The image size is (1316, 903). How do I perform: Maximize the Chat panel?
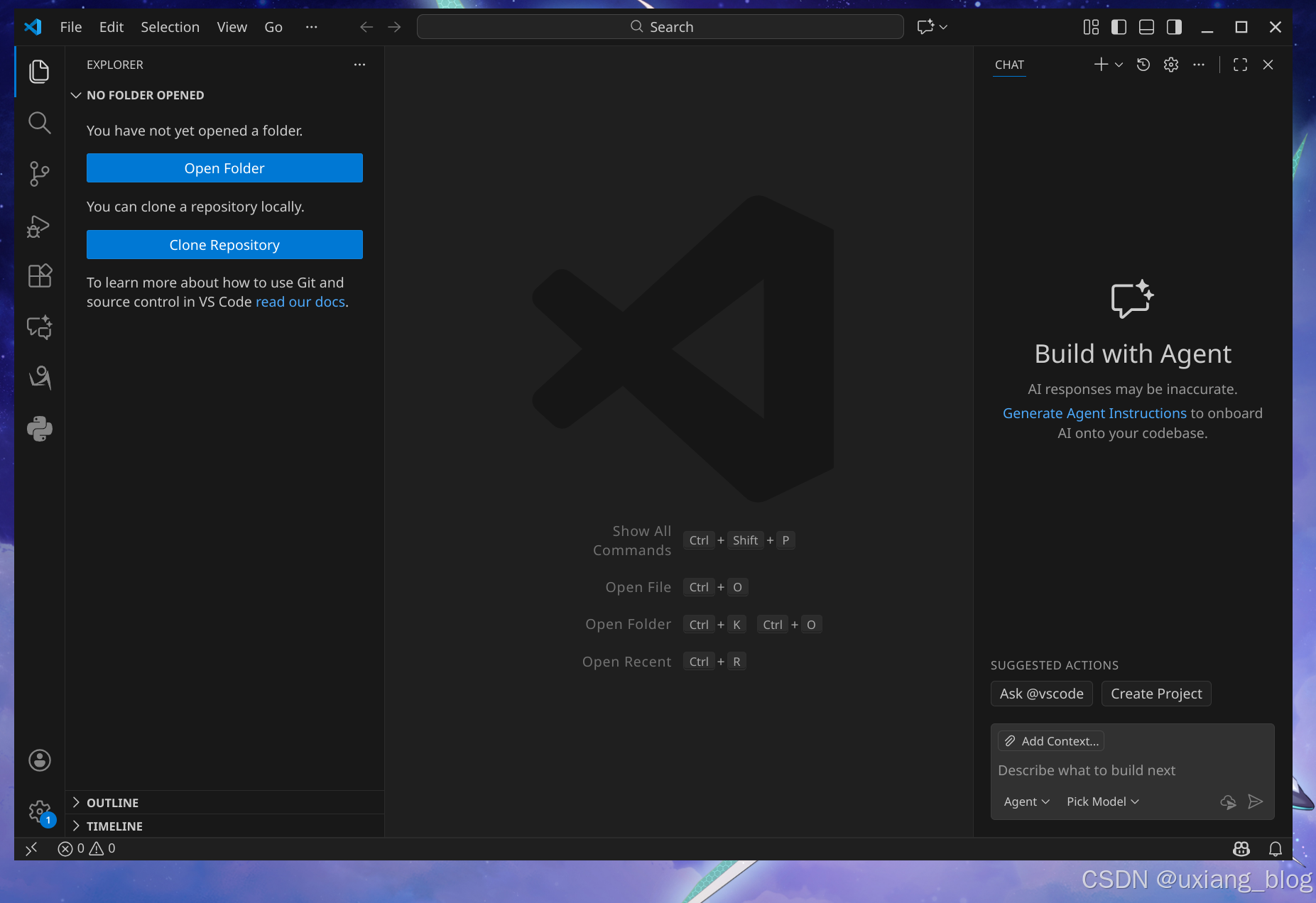click(1240, 65)
